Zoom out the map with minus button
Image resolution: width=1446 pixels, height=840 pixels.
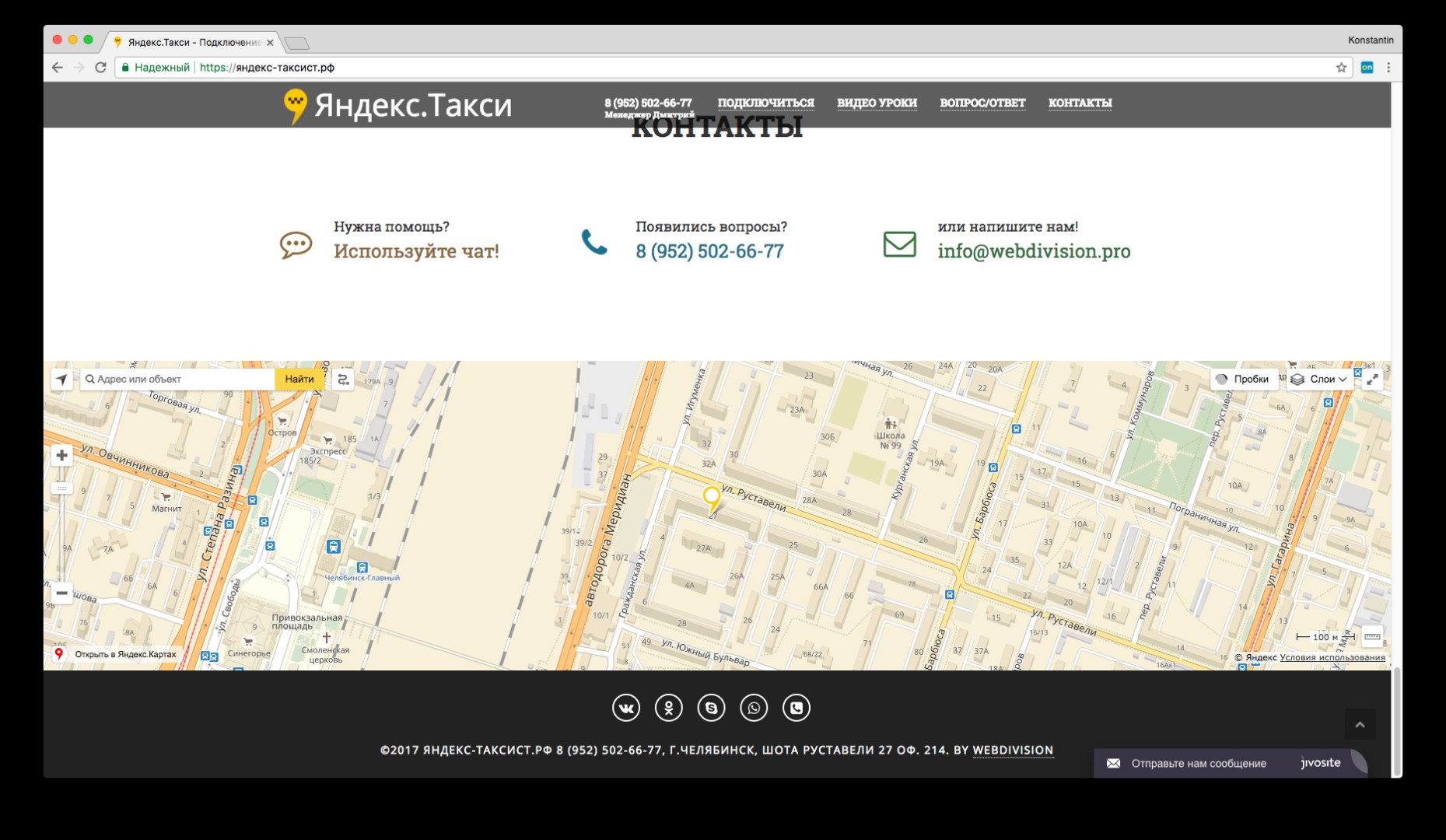point(61,593)
